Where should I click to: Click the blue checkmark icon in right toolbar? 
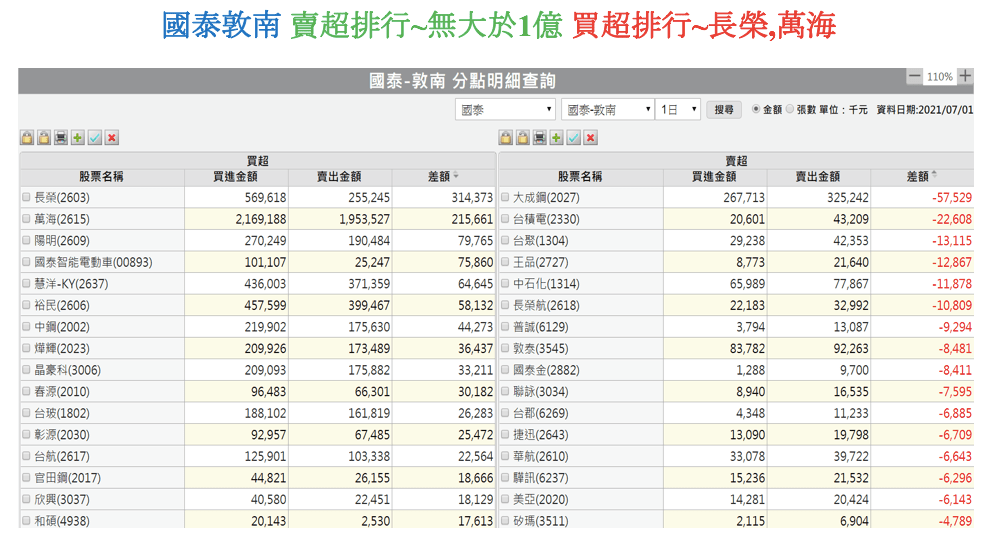click(x=574, y=138)
